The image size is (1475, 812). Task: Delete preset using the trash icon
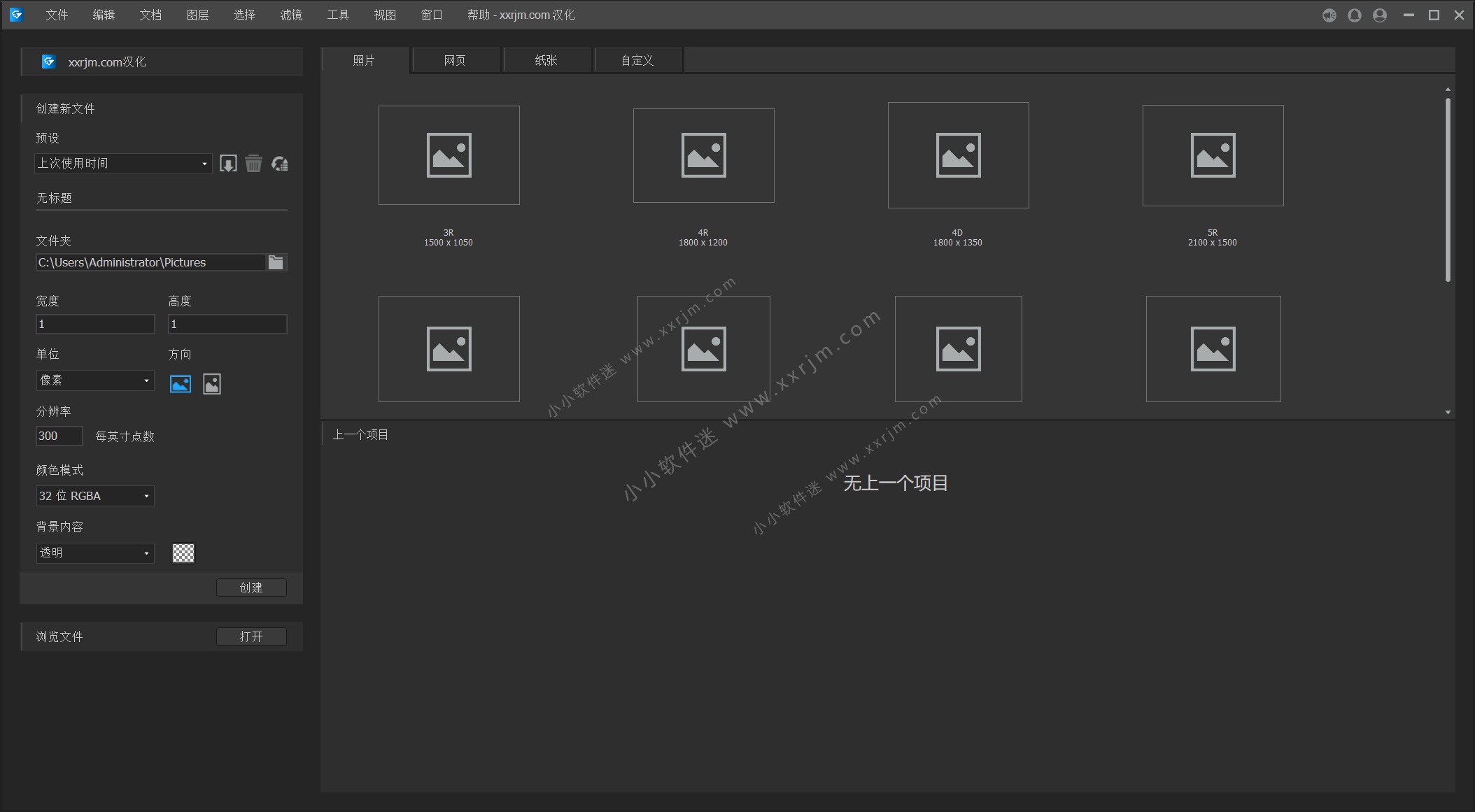[253, 164]
